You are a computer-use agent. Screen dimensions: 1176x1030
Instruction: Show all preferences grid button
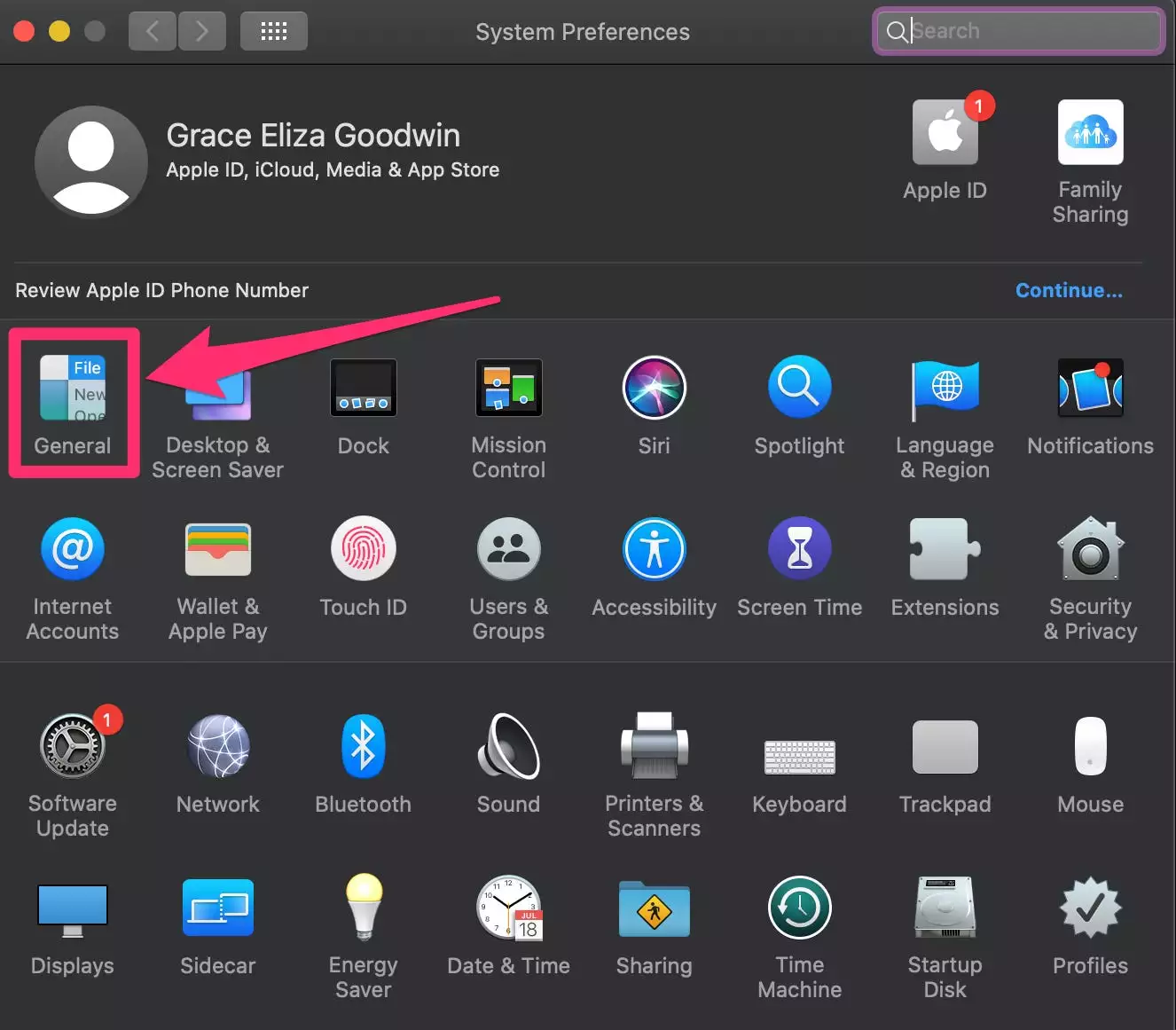pos(274,31)
